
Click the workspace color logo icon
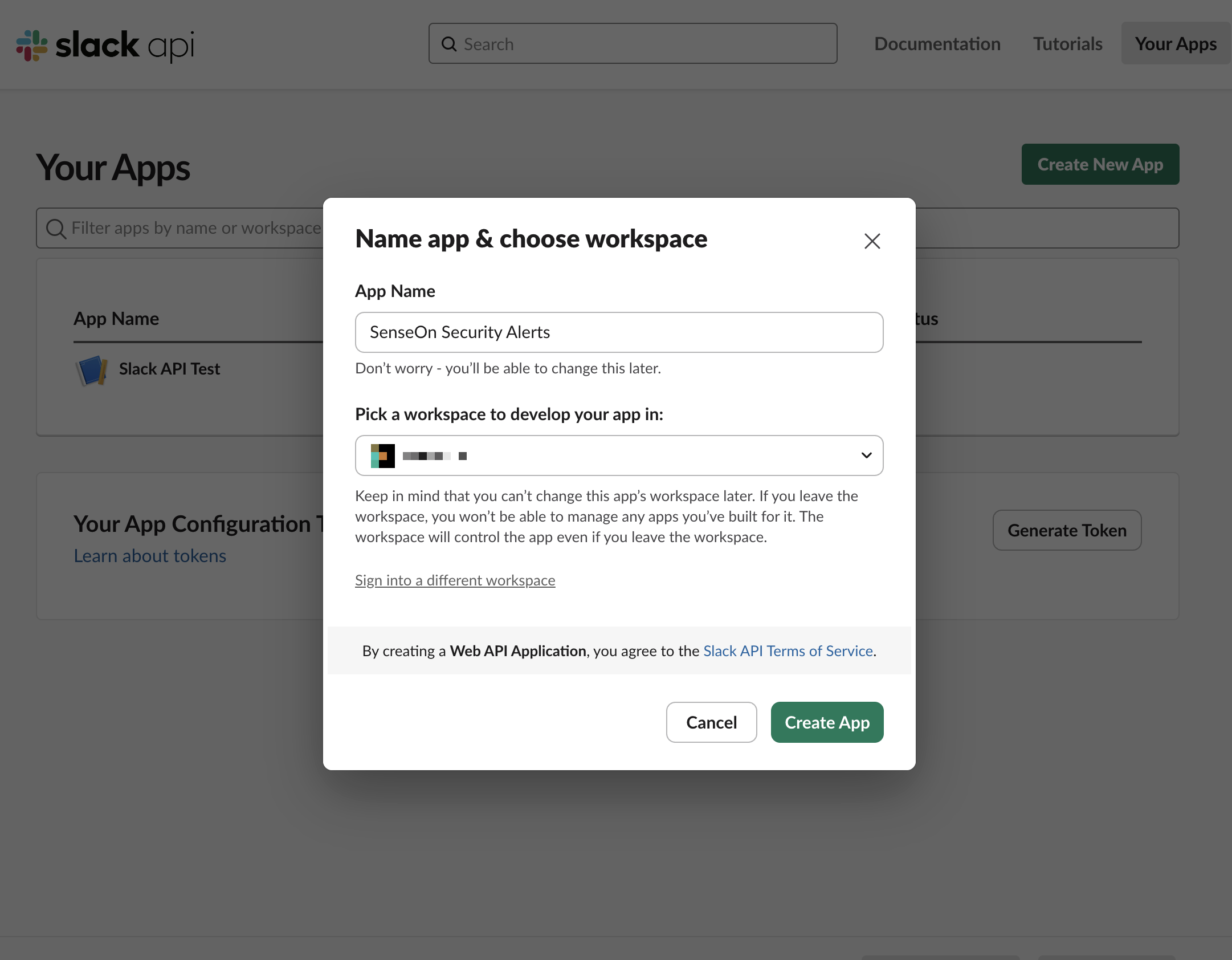click(383, 455)
